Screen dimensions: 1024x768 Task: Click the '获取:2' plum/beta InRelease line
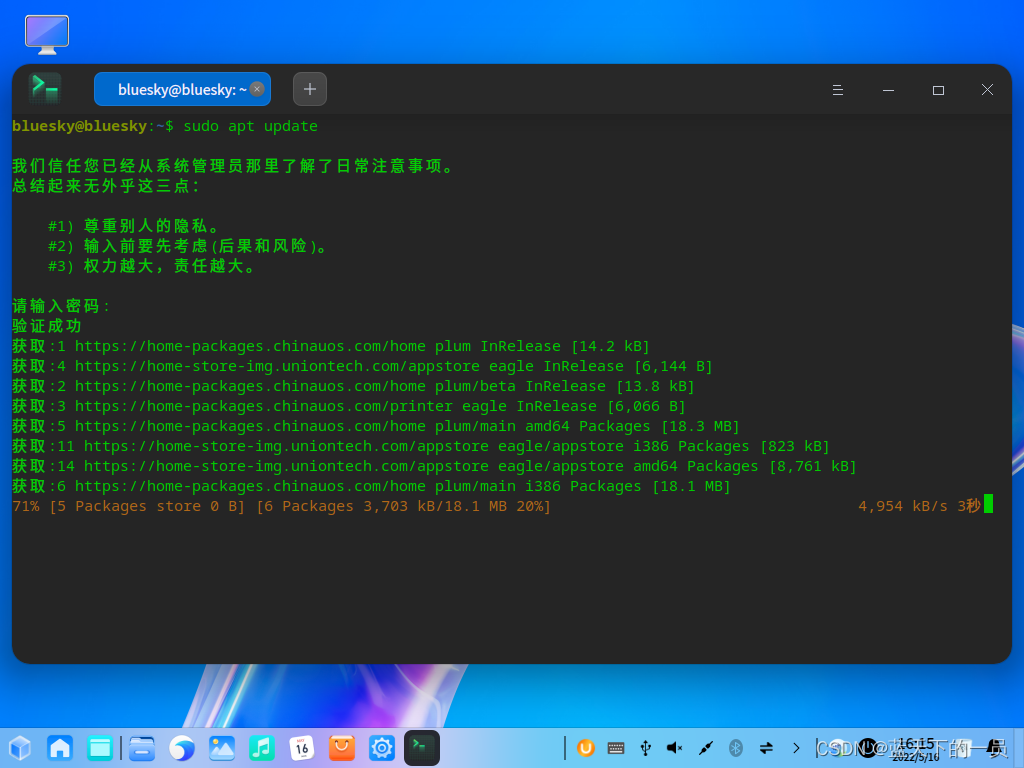(353, 386)
